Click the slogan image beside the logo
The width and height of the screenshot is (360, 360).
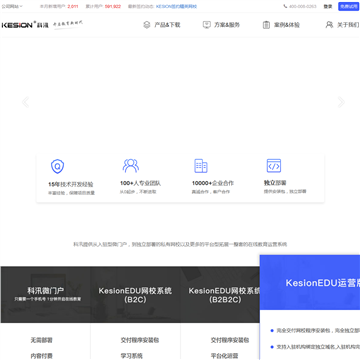click(x=68, y=25)
